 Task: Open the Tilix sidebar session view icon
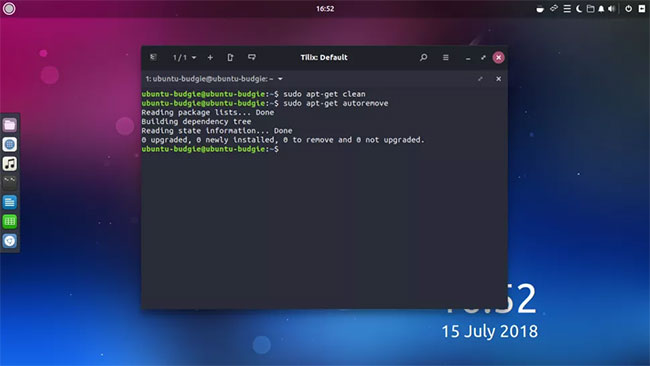(x=153, y=57)
